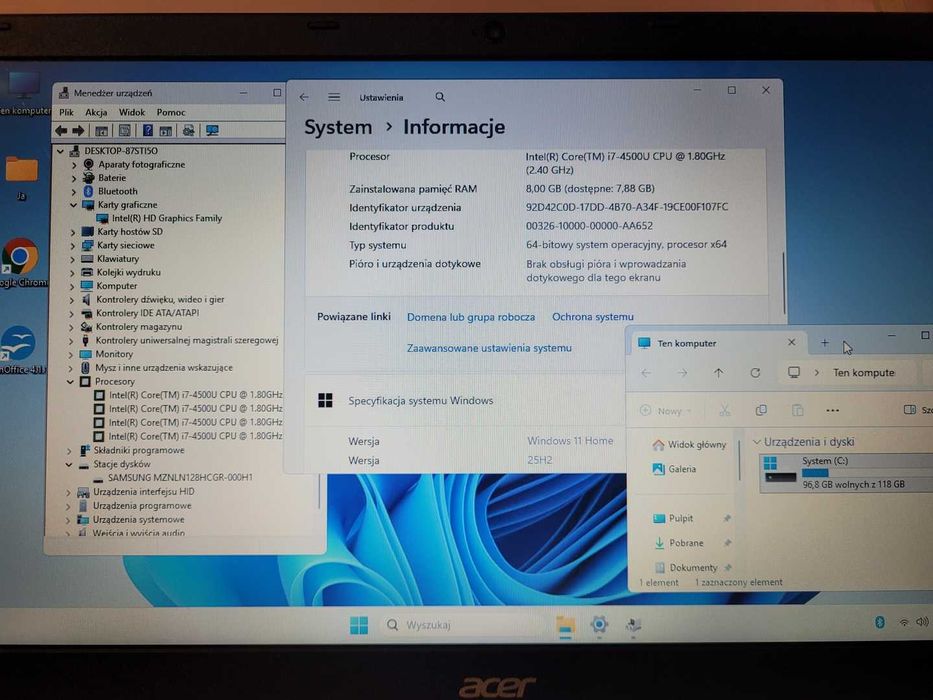Click the monitor scan-hardware toolbar icon
Screen dimensions: 933x700
point(212,130)
